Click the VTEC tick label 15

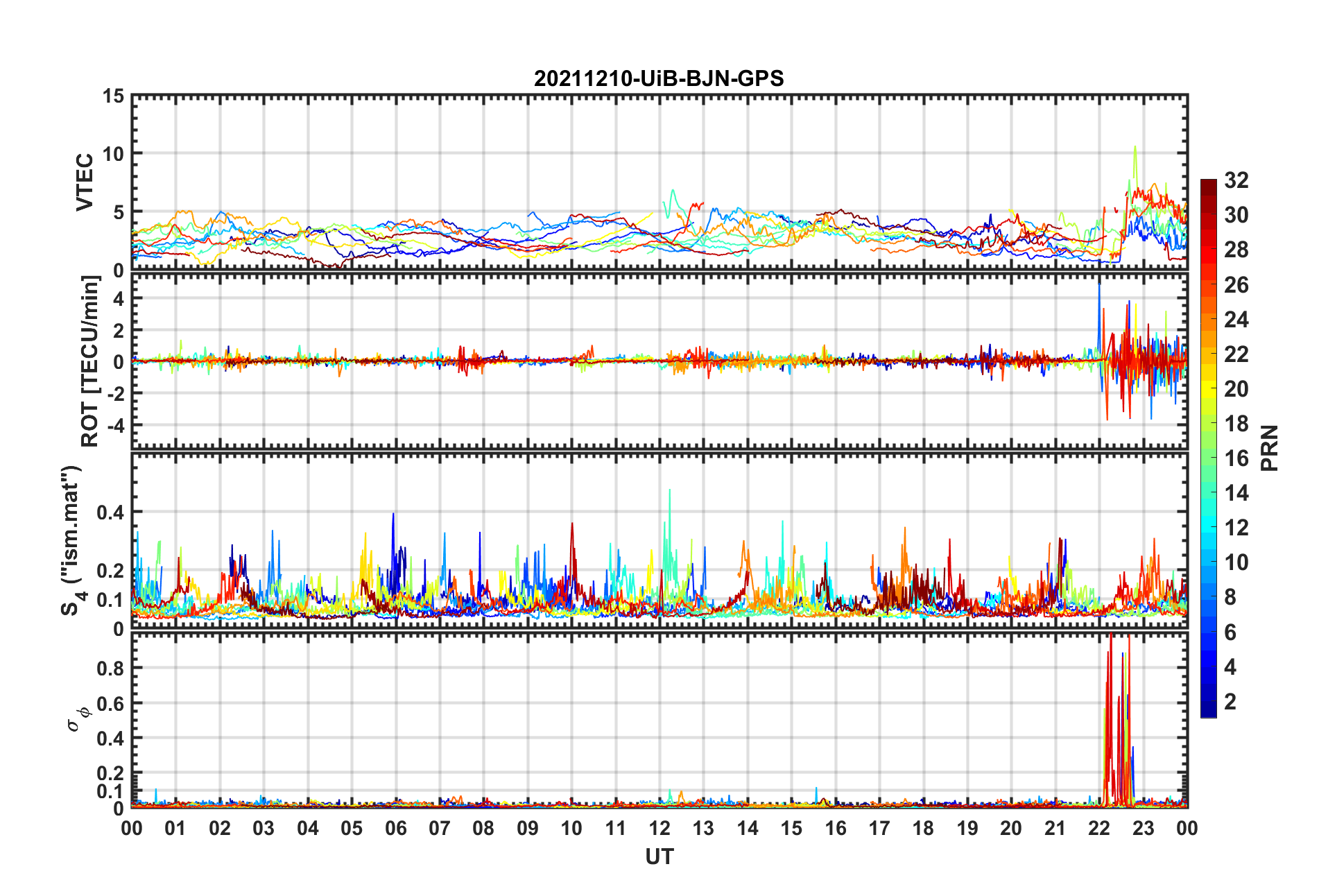[x=113, y=96]
